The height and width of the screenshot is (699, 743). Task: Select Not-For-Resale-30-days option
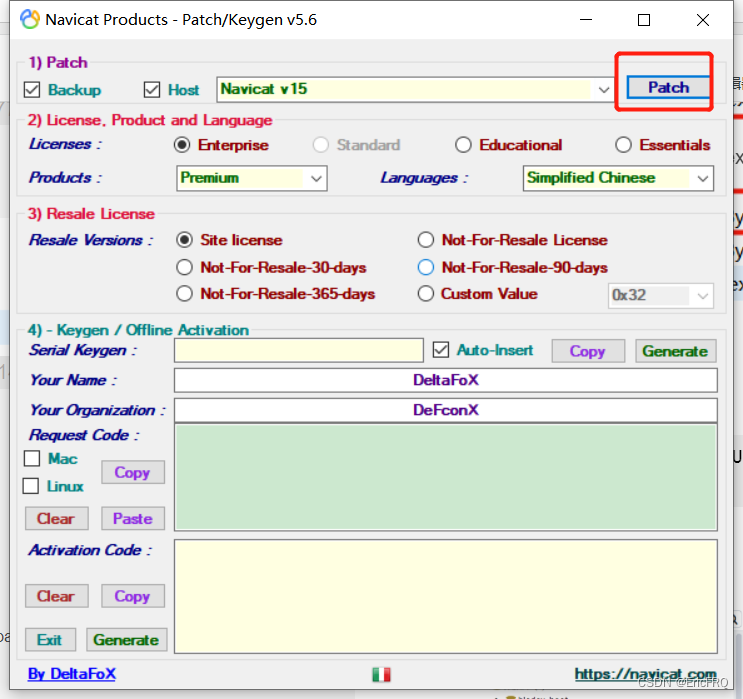[184, 267]
